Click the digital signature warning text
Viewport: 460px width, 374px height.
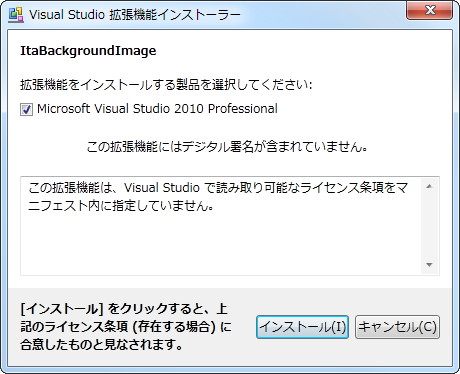coord(227,147)
